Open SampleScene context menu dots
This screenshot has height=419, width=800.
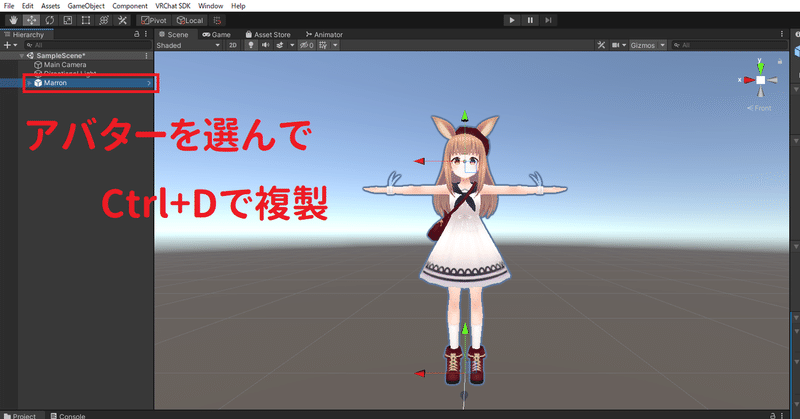click(x=146, y=56)
